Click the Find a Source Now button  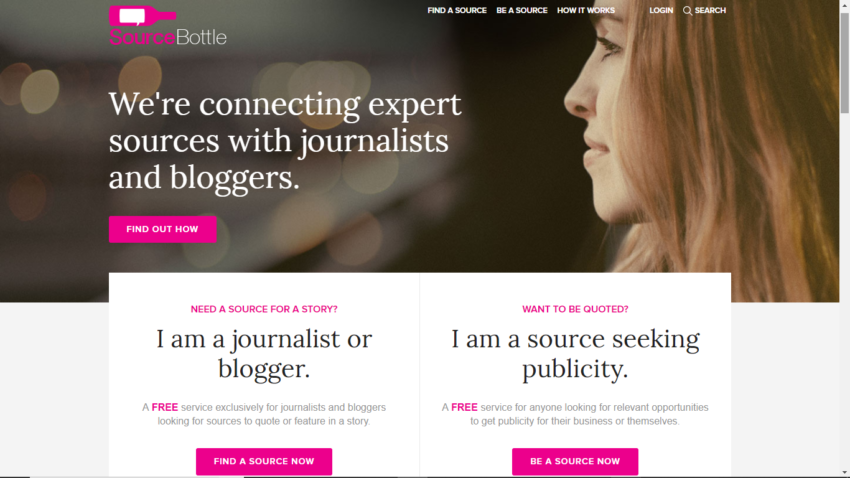pos(264,461)
